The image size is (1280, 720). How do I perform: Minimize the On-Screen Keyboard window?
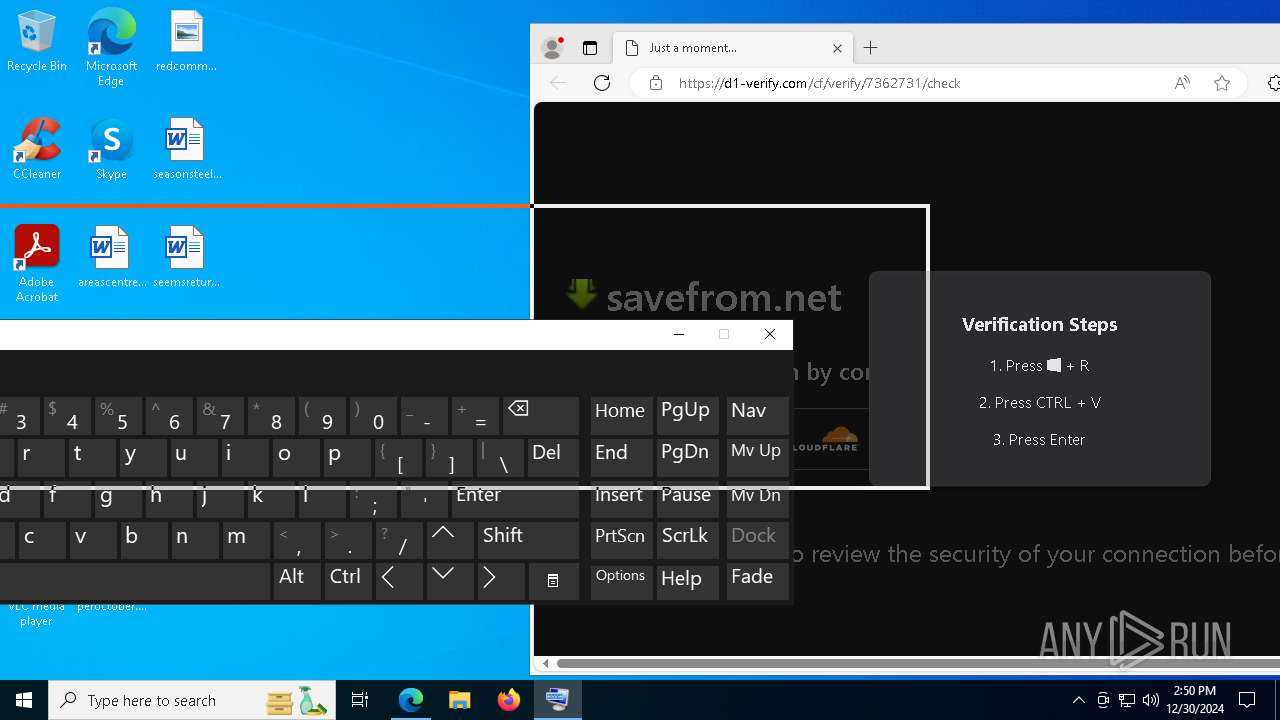click(679, 334)
